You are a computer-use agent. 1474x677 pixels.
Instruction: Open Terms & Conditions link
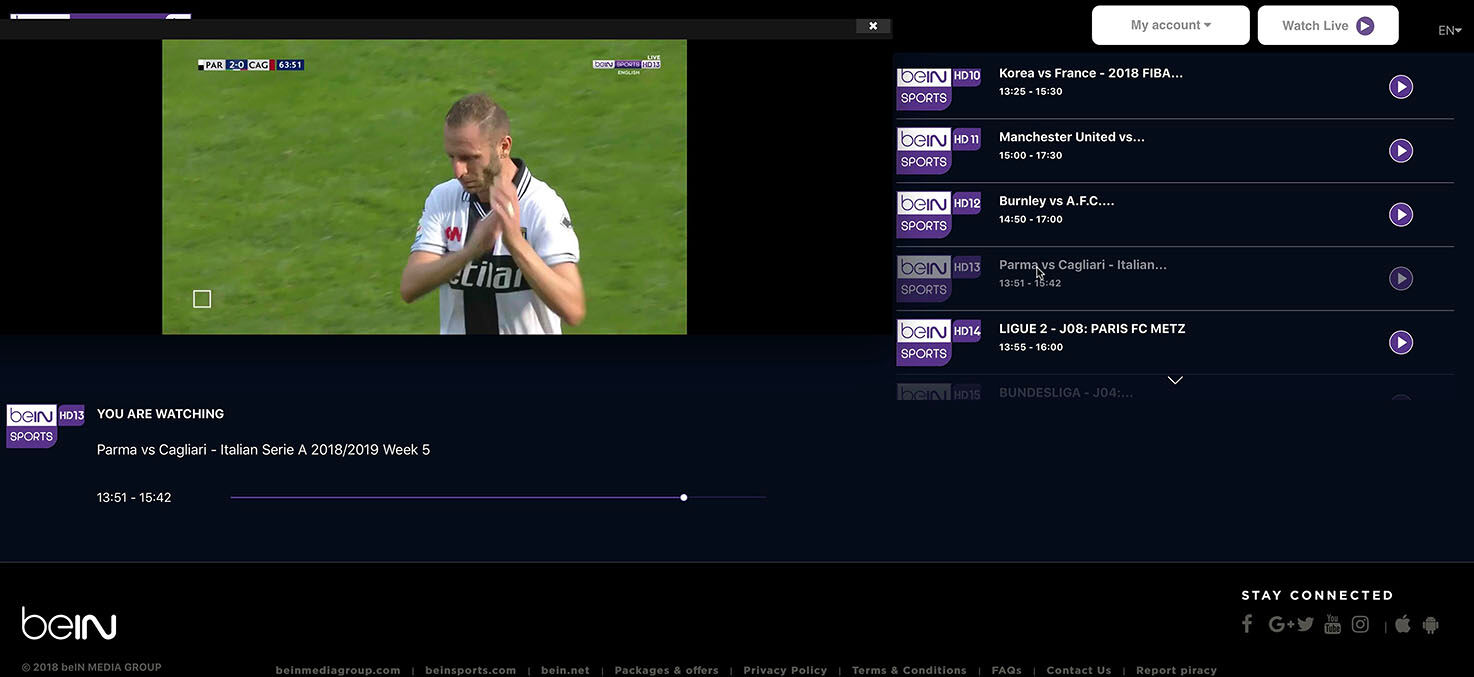coord(909,670)
